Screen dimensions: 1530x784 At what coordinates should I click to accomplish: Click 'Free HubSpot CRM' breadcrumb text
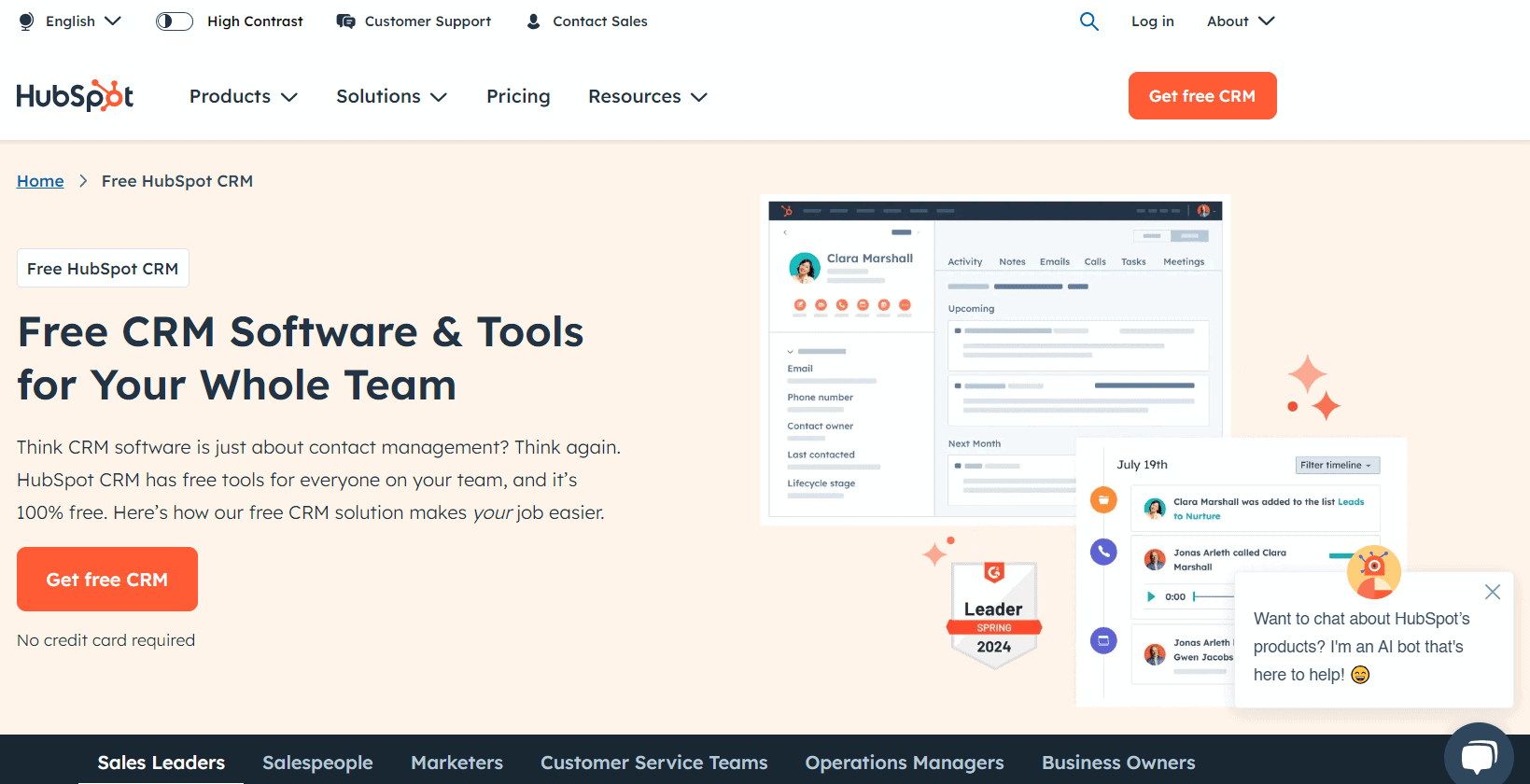(177, 181)
